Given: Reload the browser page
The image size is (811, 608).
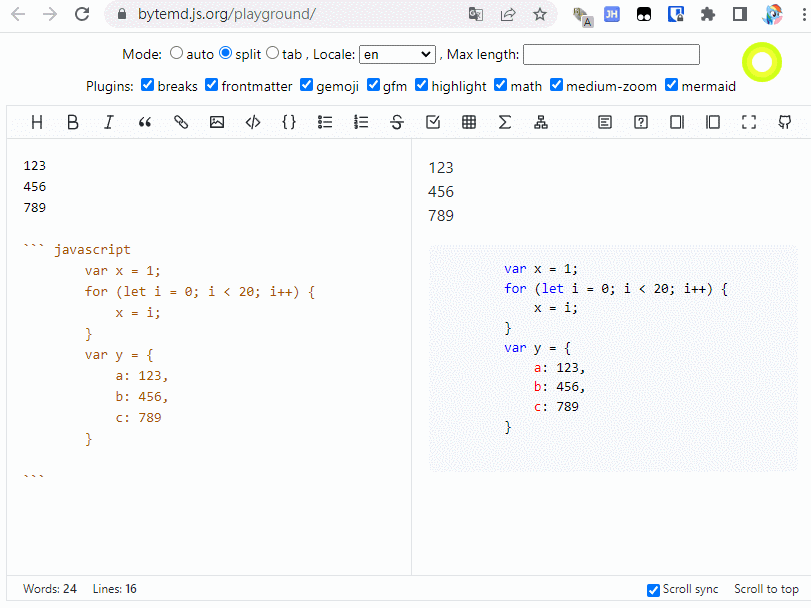Looking at the screenshot, I should 82,14.
